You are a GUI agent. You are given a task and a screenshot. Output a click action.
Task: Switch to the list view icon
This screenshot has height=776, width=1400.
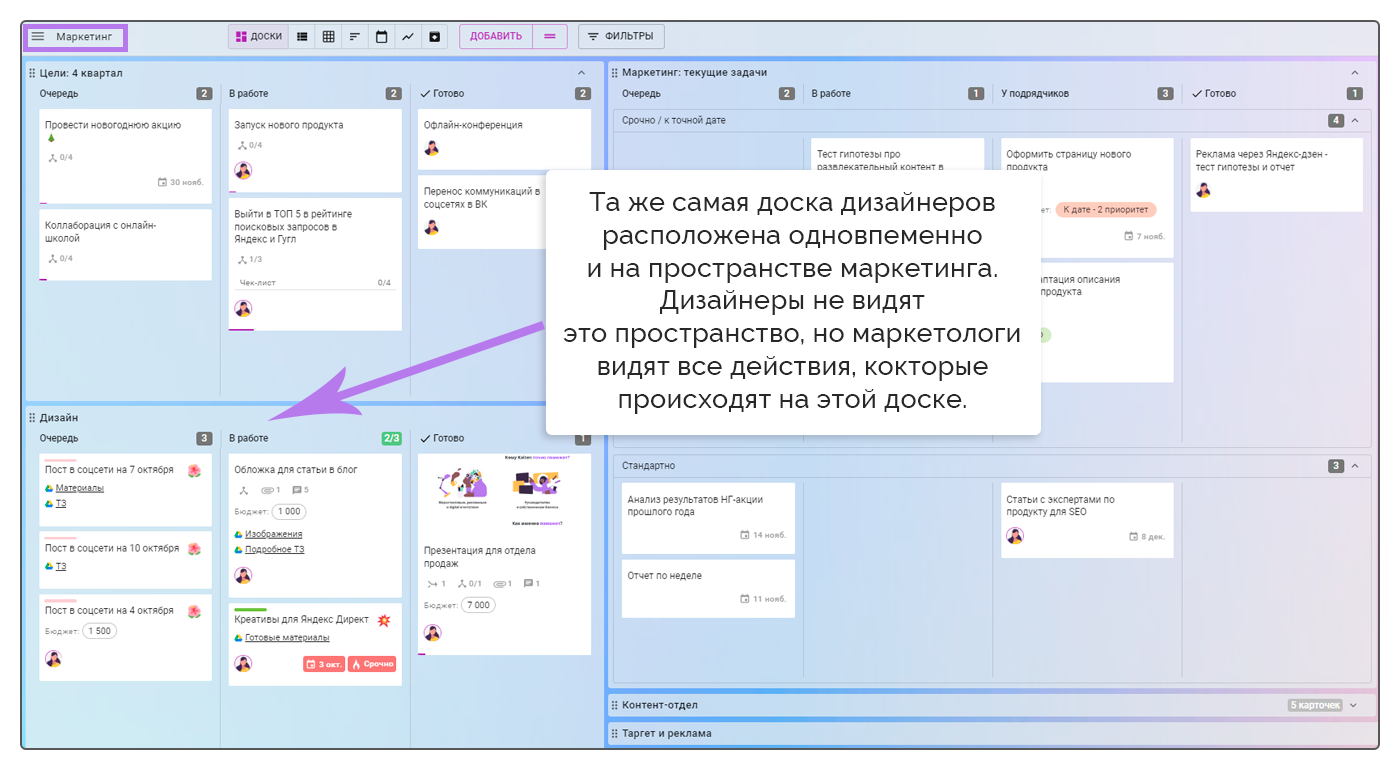tap(302, 37)
